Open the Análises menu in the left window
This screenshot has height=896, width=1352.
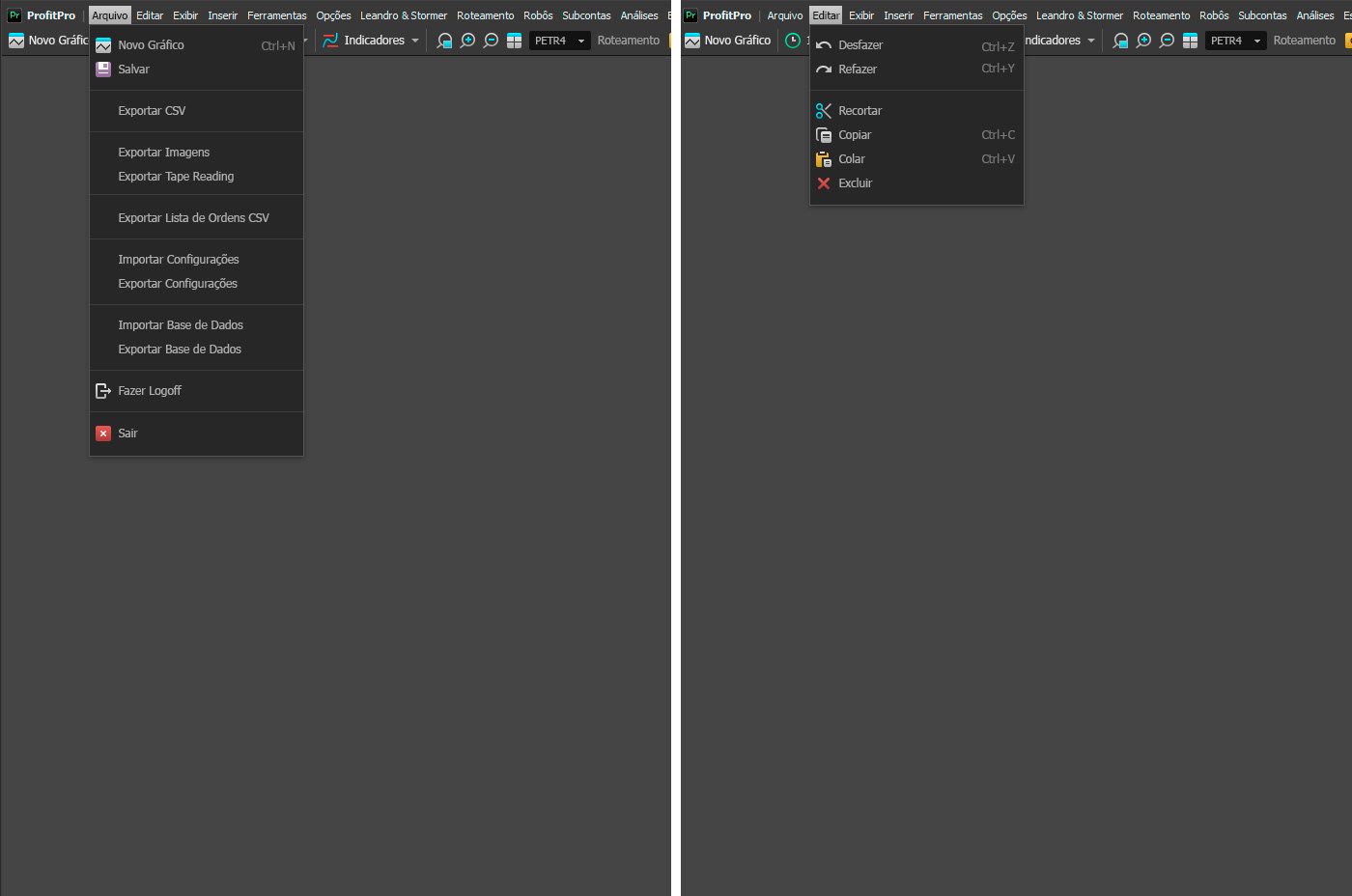click(x=639, y=15)
